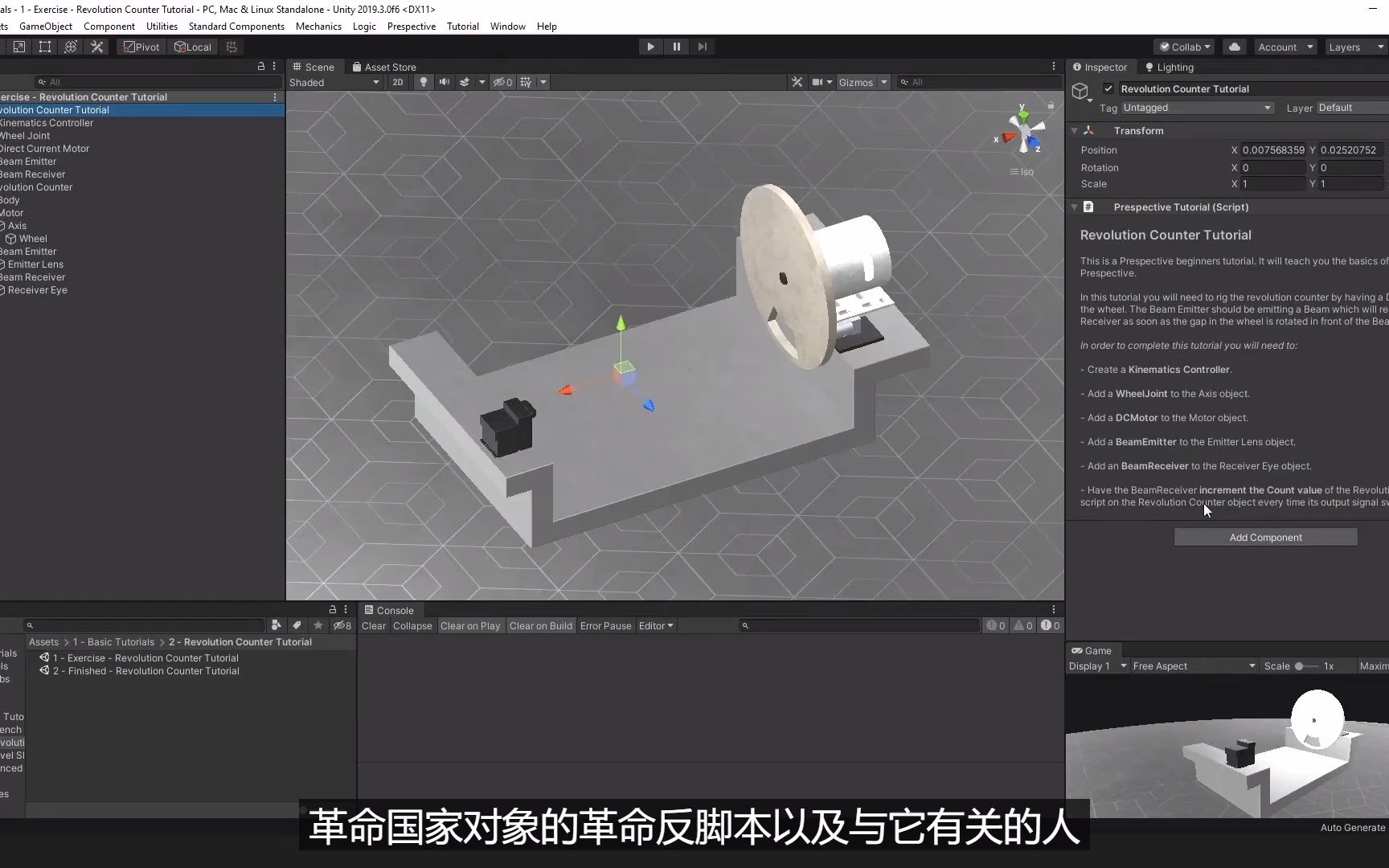Open the custom editor tools icon
The height and width of the screenshot is (868, 1389).
pyautogui.click(x=96, y=47)
